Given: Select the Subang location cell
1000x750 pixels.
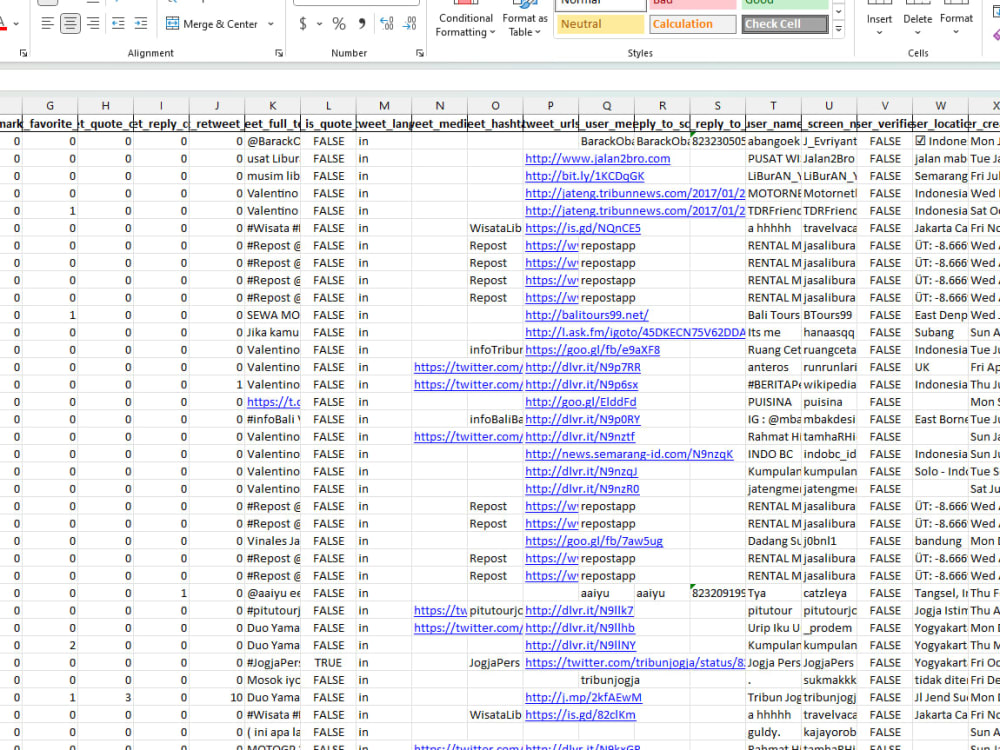Looking at the screenshot, I should coord(940,332).
